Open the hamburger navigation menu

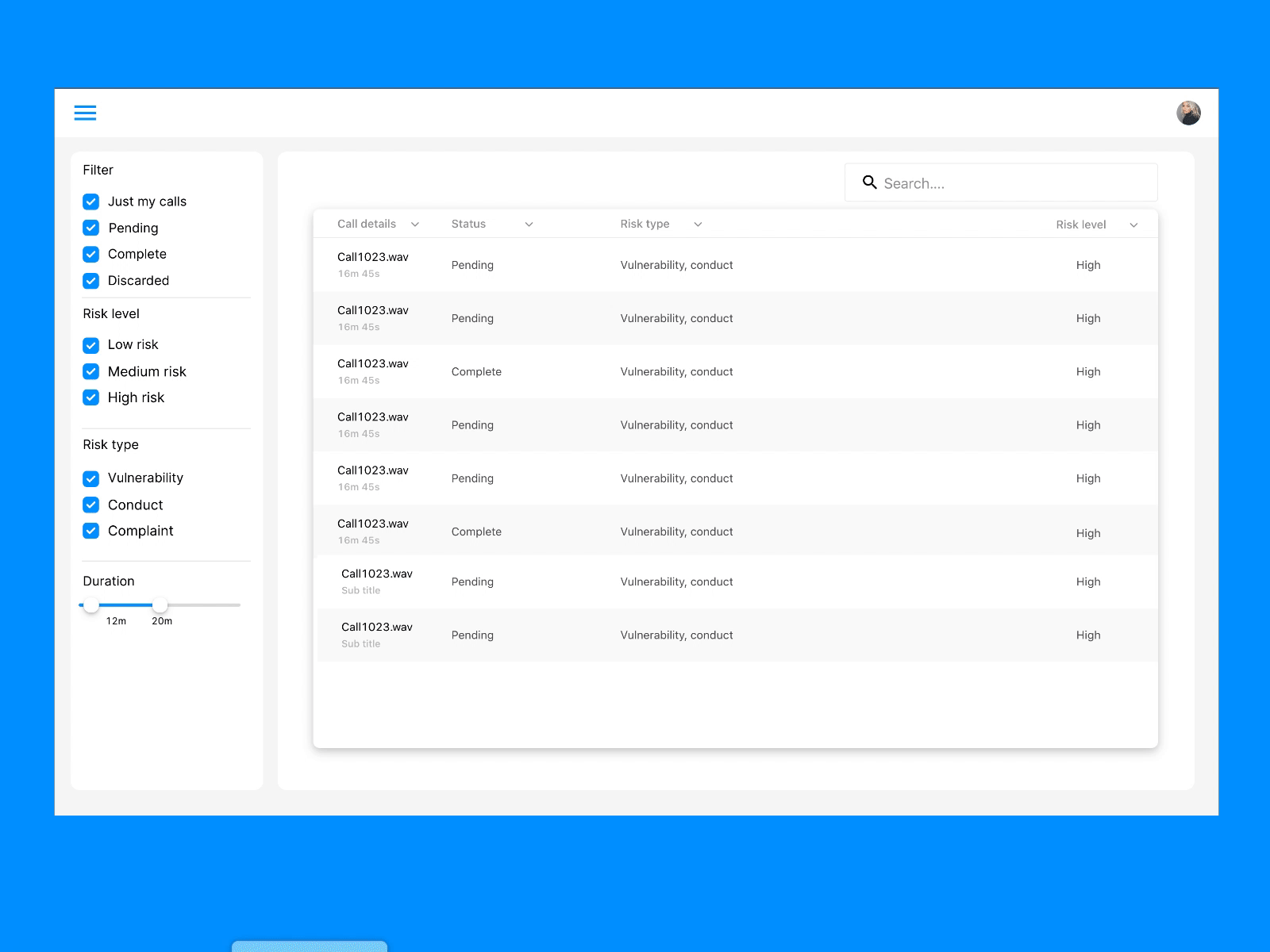tap(85, 113)
